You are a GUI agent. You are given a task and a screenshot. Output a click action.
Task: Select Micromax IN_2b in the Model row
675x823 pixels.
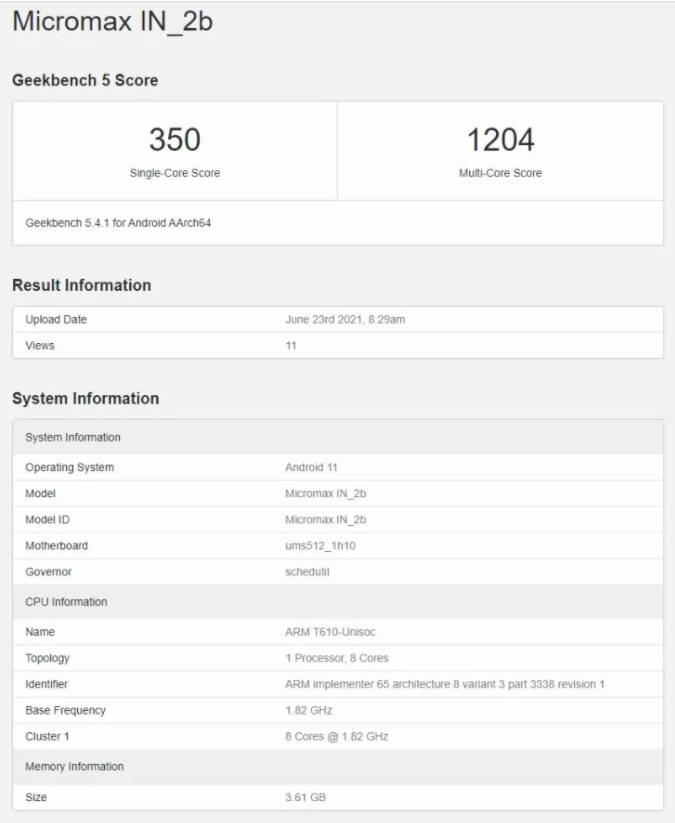tap(325, 493)
